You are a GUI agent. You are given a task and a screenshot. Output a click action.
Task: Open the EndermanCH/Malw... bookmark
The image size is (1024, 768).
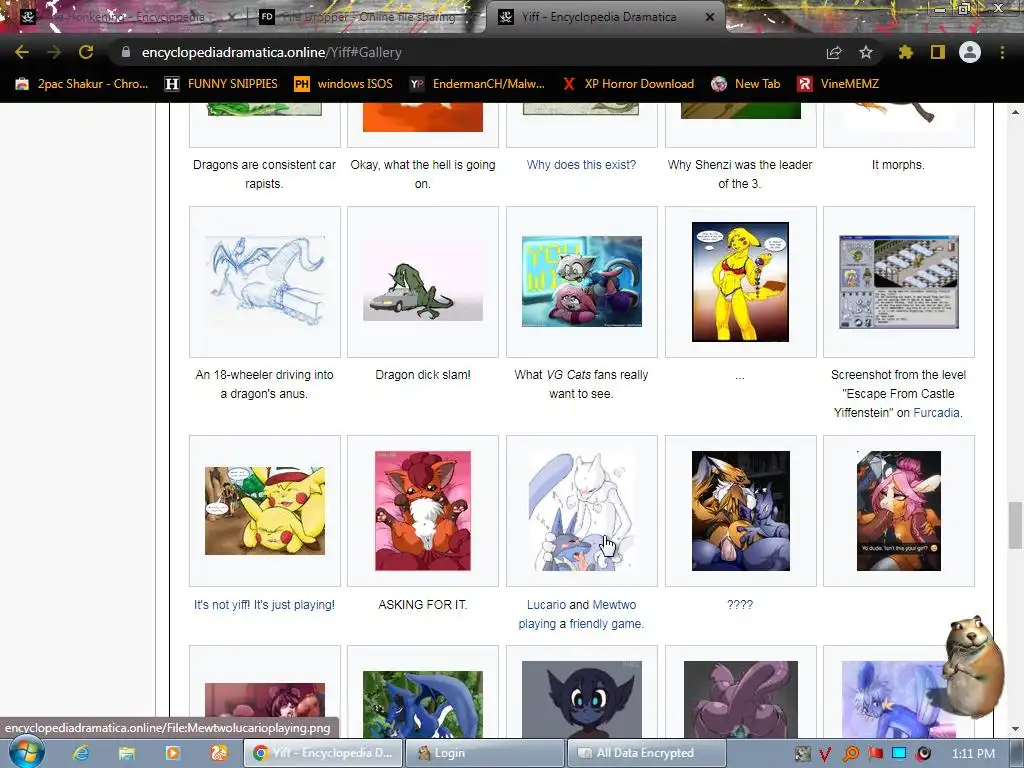click(x=477, y=84)
